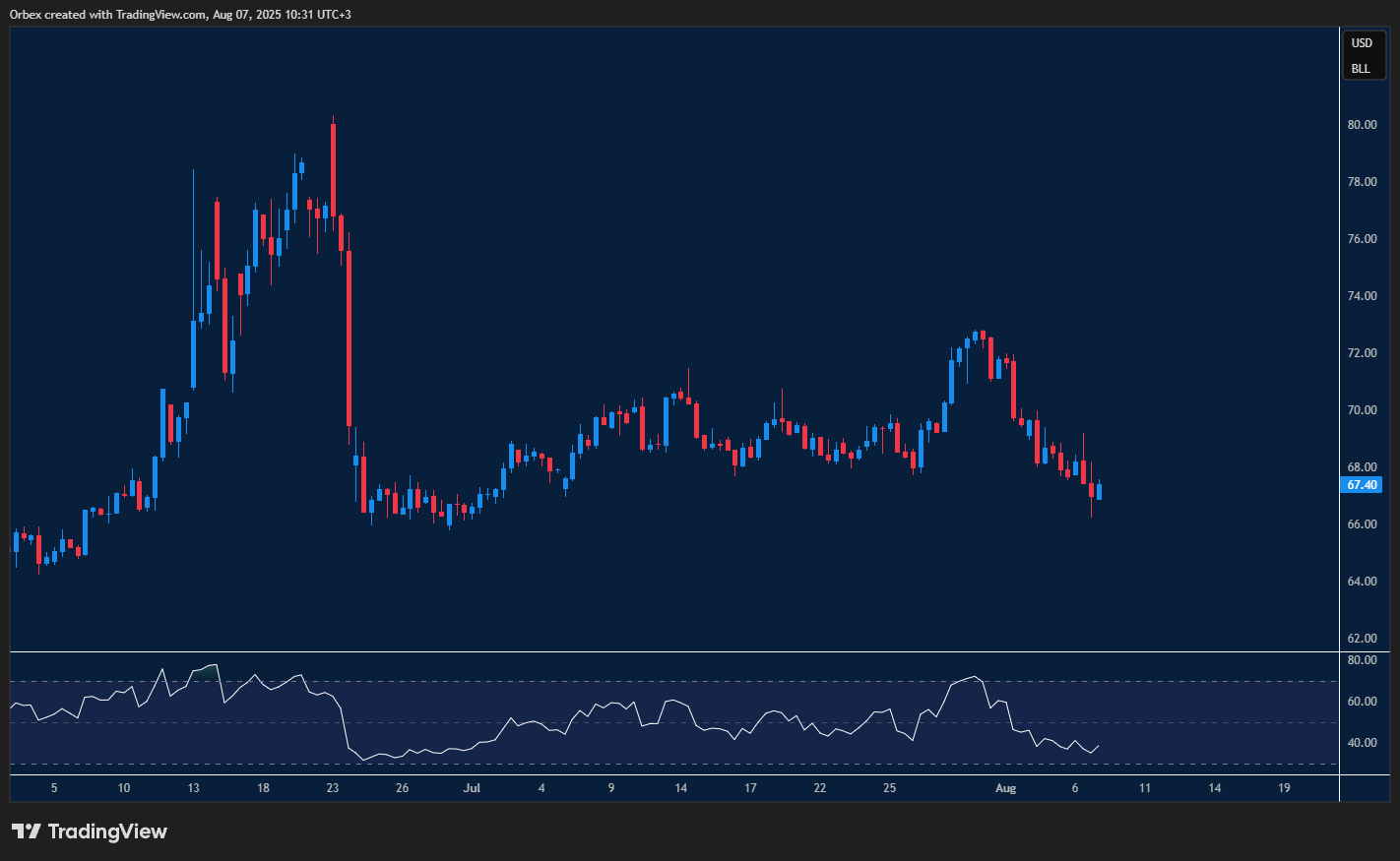Screen dimensions: 1400x861
Task: Click the 72.00 price axis label
Action: tap(1362, 353)
